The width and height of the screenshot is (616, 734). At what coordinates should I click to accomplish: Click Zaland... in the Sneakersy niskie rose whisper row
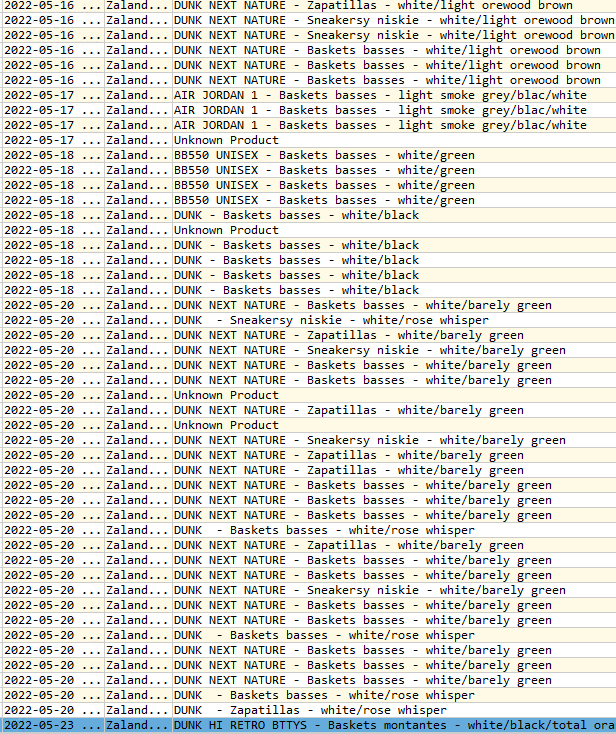tap(138, 320)
